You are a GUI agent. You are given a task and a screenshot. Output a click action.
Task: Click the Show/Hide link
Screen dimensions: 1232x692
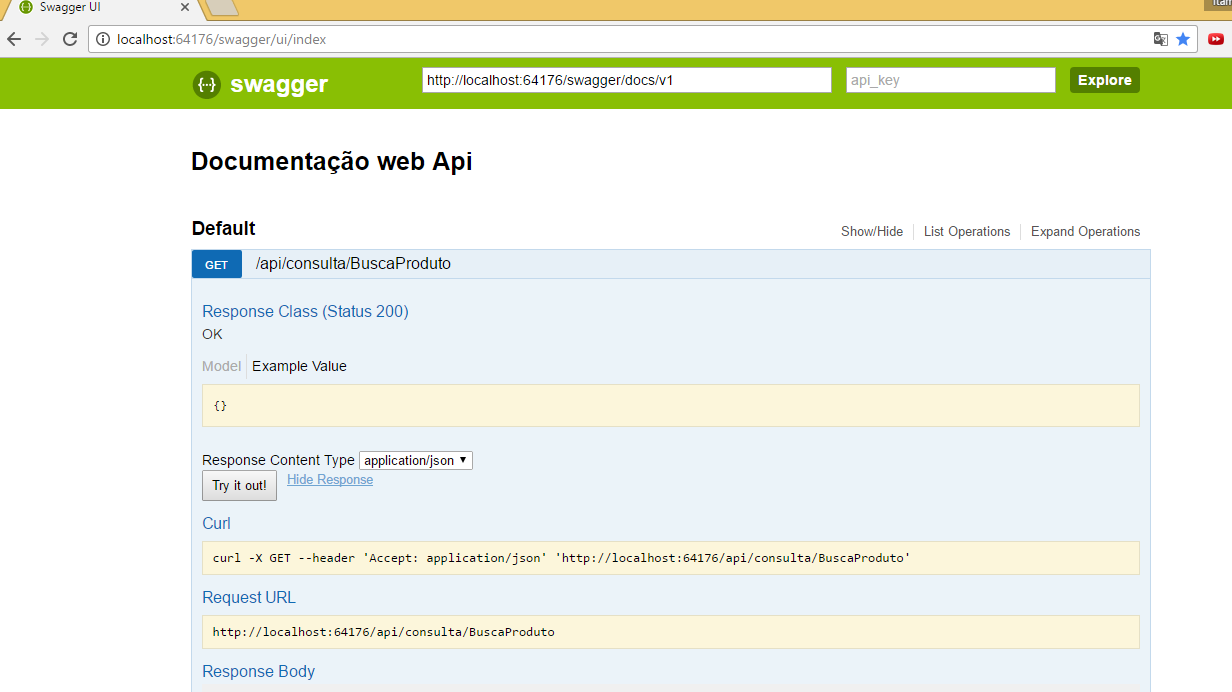(x=871, y=231)
